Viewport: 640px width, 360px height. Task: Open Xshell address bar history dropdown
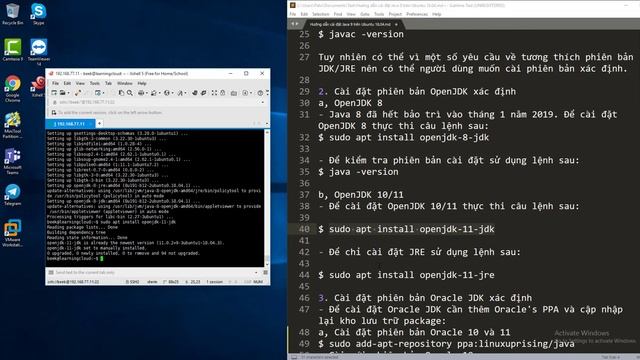click(263, 102)
